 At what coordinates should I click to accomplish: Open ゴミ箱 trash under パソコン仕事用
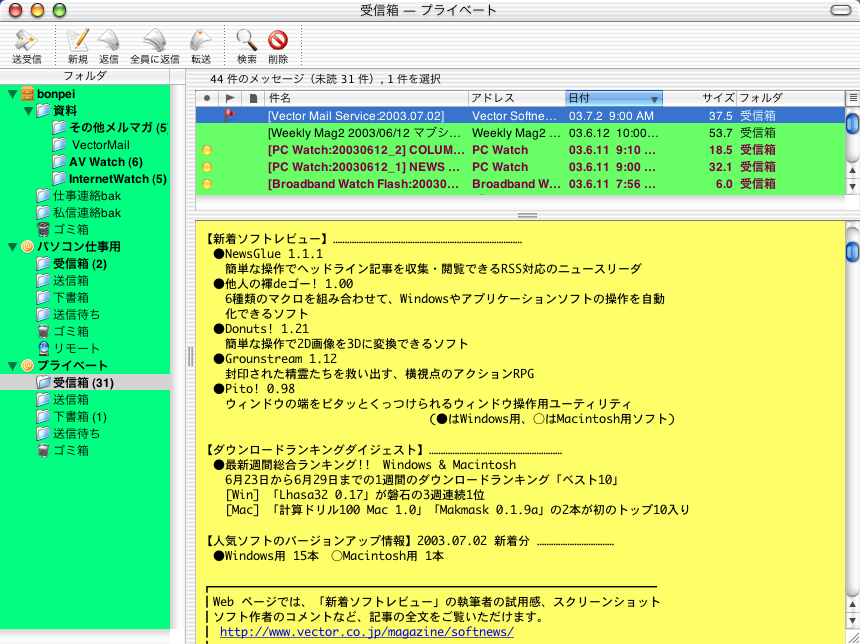coord(63,332)
